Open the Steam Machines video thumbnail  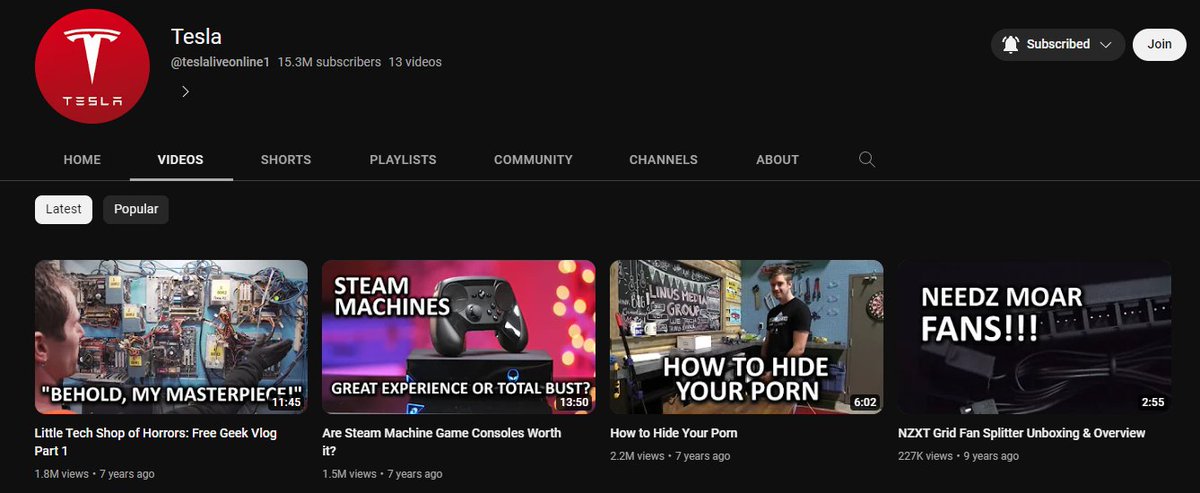pos(458,337)
